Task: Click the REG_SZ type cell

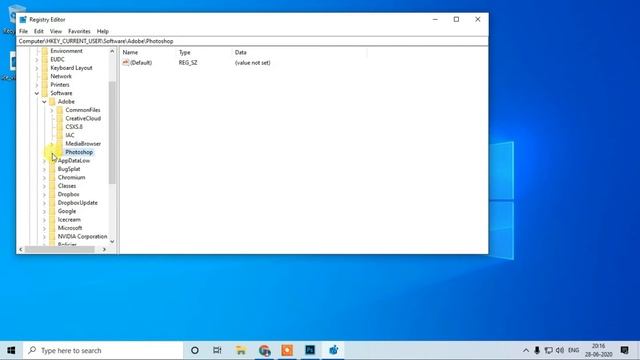Action: pyautogui.click(x=188, y=63)
